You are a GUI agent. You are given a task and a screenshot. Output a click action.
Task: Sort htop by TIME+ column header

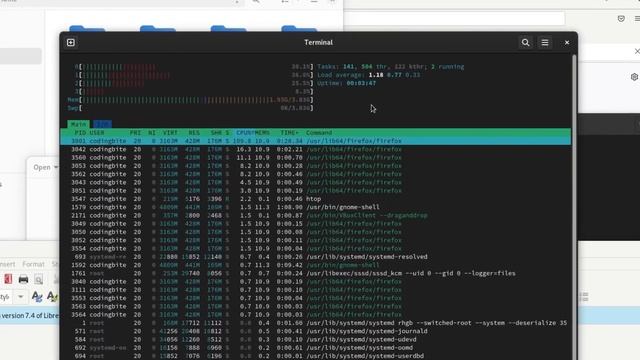289,133
